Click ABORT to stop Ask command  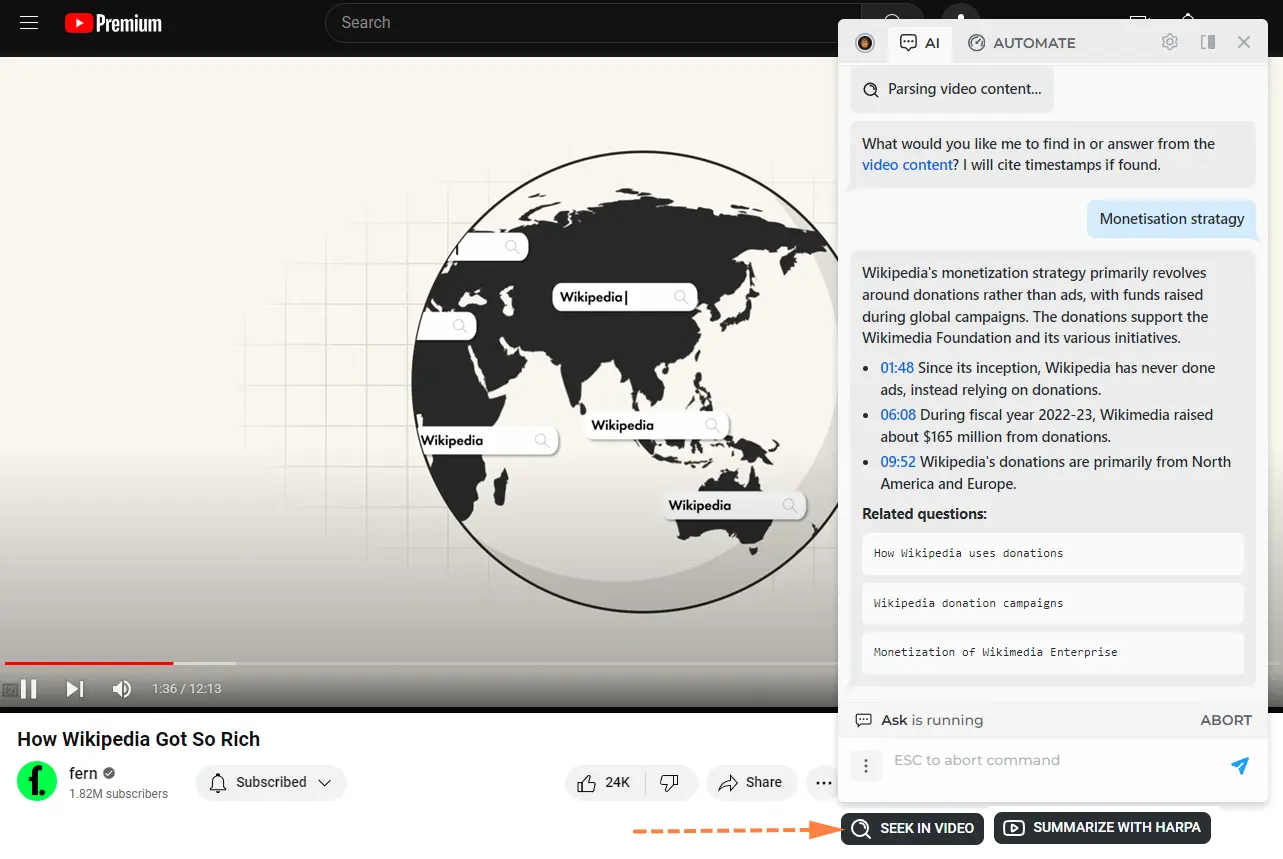pos(1226,720)
